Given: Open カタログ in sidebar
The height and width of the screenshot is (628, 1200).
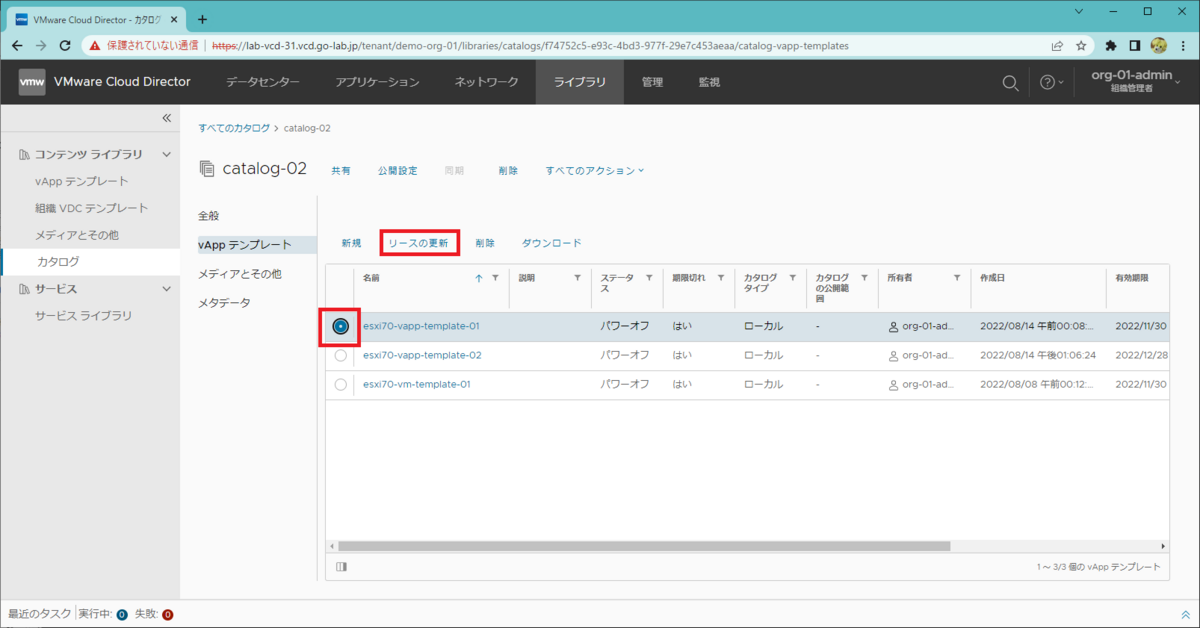Looking at the screenshot, I should (x=58, y=261).
